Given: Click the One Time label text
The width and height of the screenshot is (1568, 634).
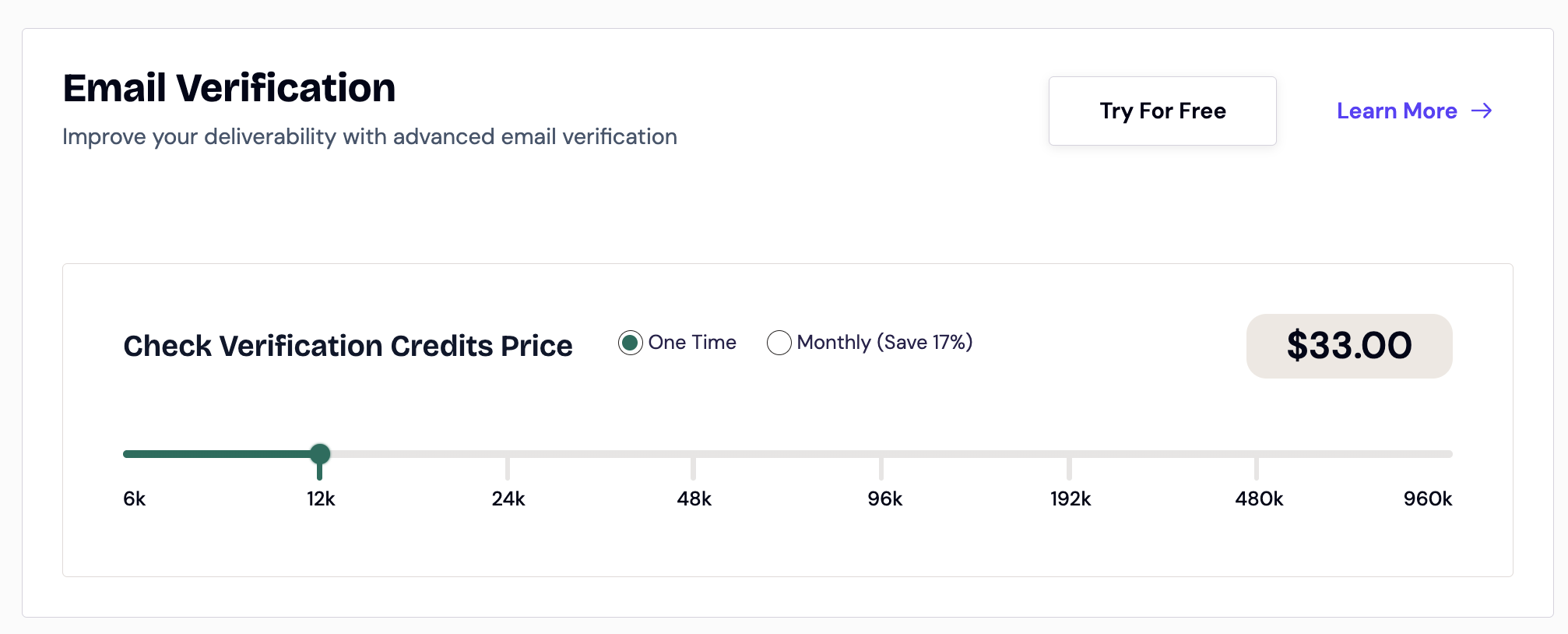Looking at the screenshot, I should [691, 343].
